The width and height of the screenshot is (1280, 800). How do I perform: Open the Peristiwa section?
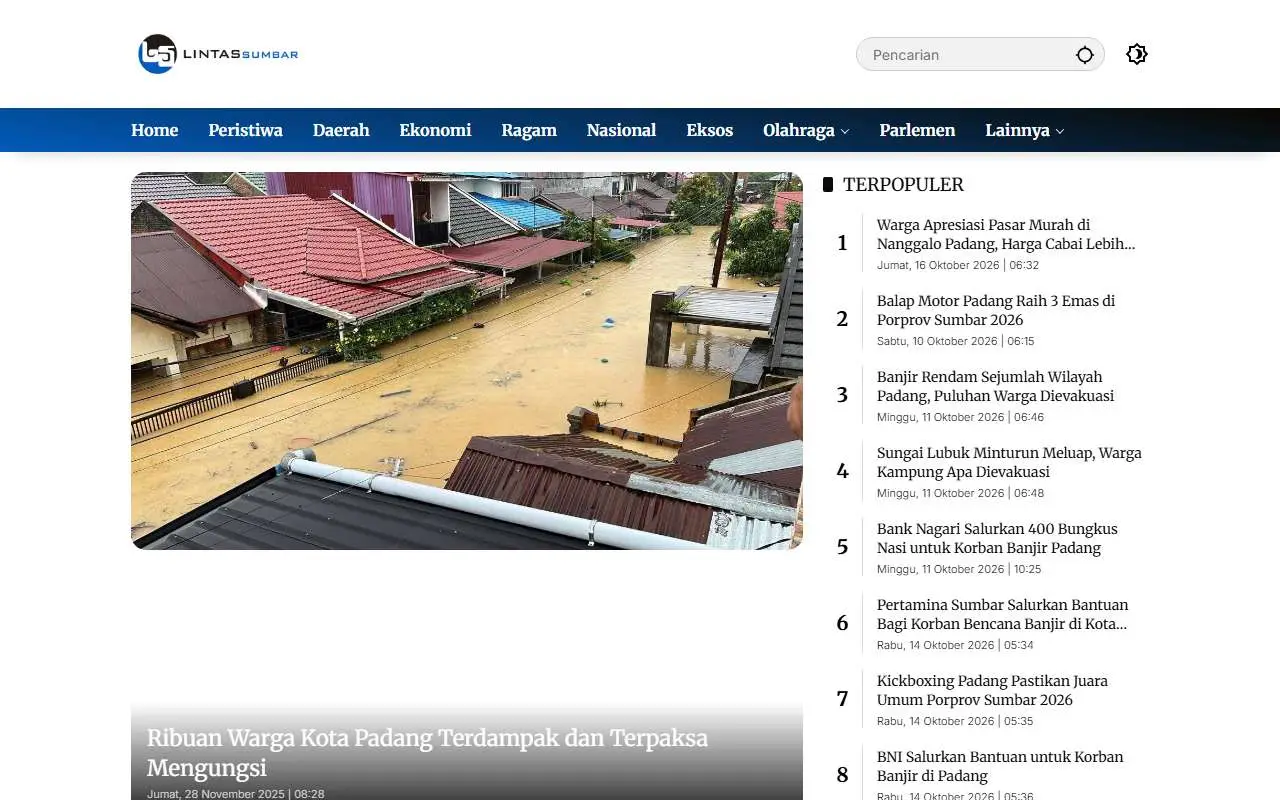(245, 130)
